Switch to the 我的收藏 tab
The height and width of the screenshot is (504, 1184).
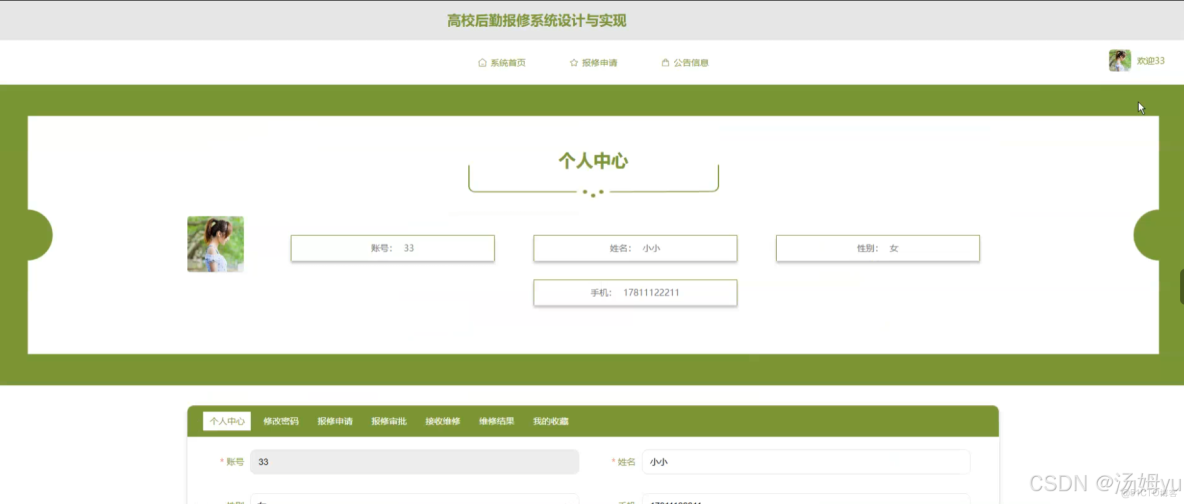coord(550,421)
